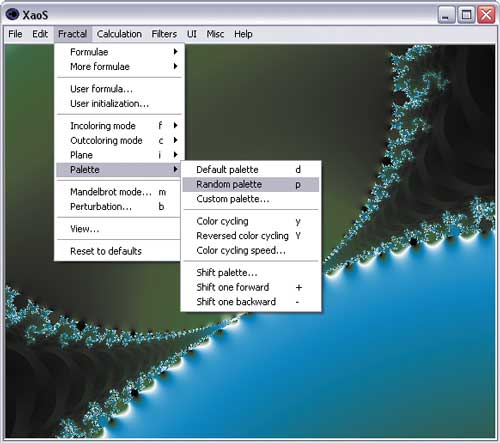Viewport: 500px width, 443px height.
Task: Expand the Formulae submenu arrow
Action: (175, 52)
